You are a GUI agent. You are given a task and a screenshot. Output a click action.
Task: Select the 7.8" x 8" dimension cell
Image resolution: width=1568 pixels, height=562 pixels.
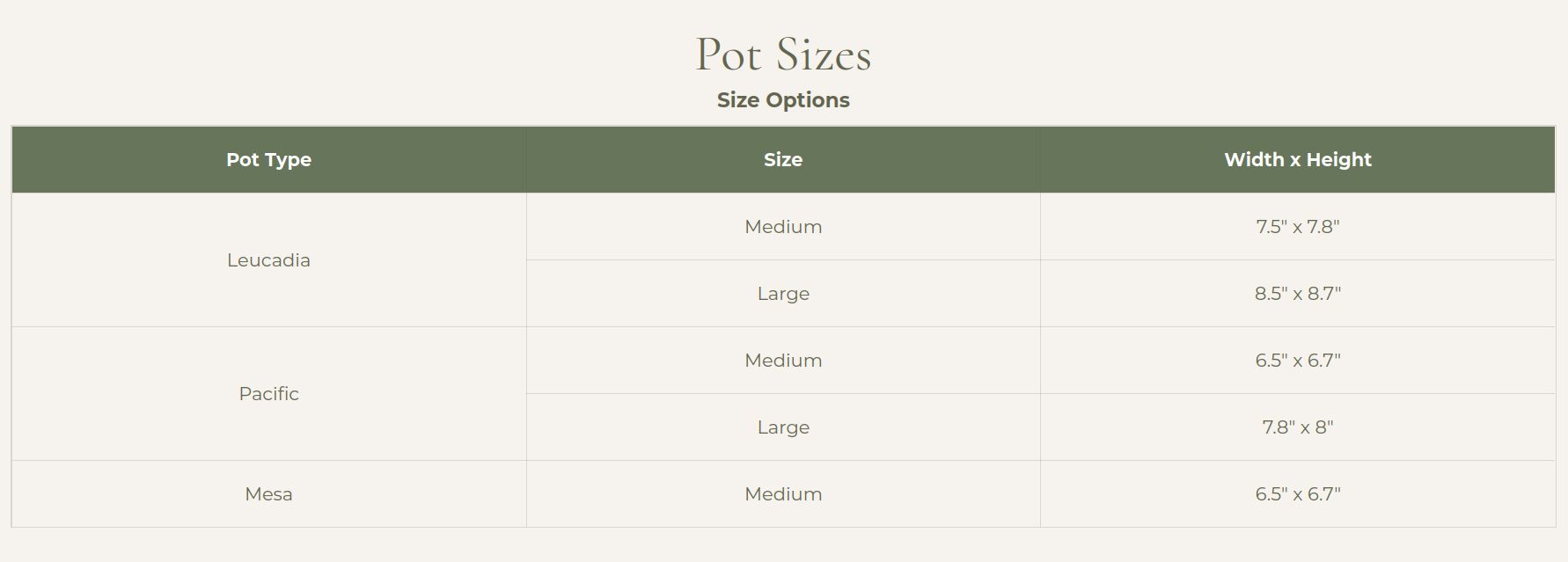[x=1297, y=427]
